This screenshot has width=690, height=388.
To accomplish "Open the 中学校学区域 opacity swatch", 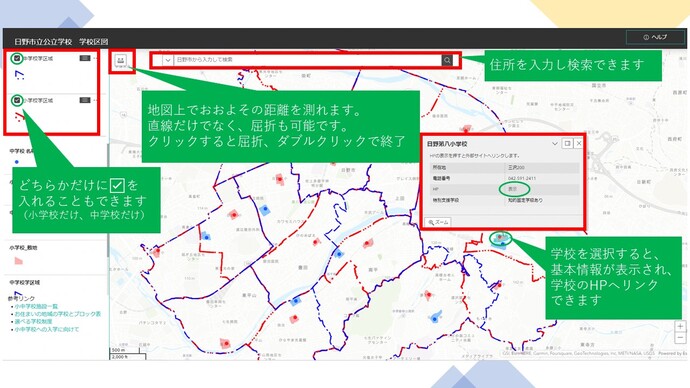I will [x=84, y=58].
